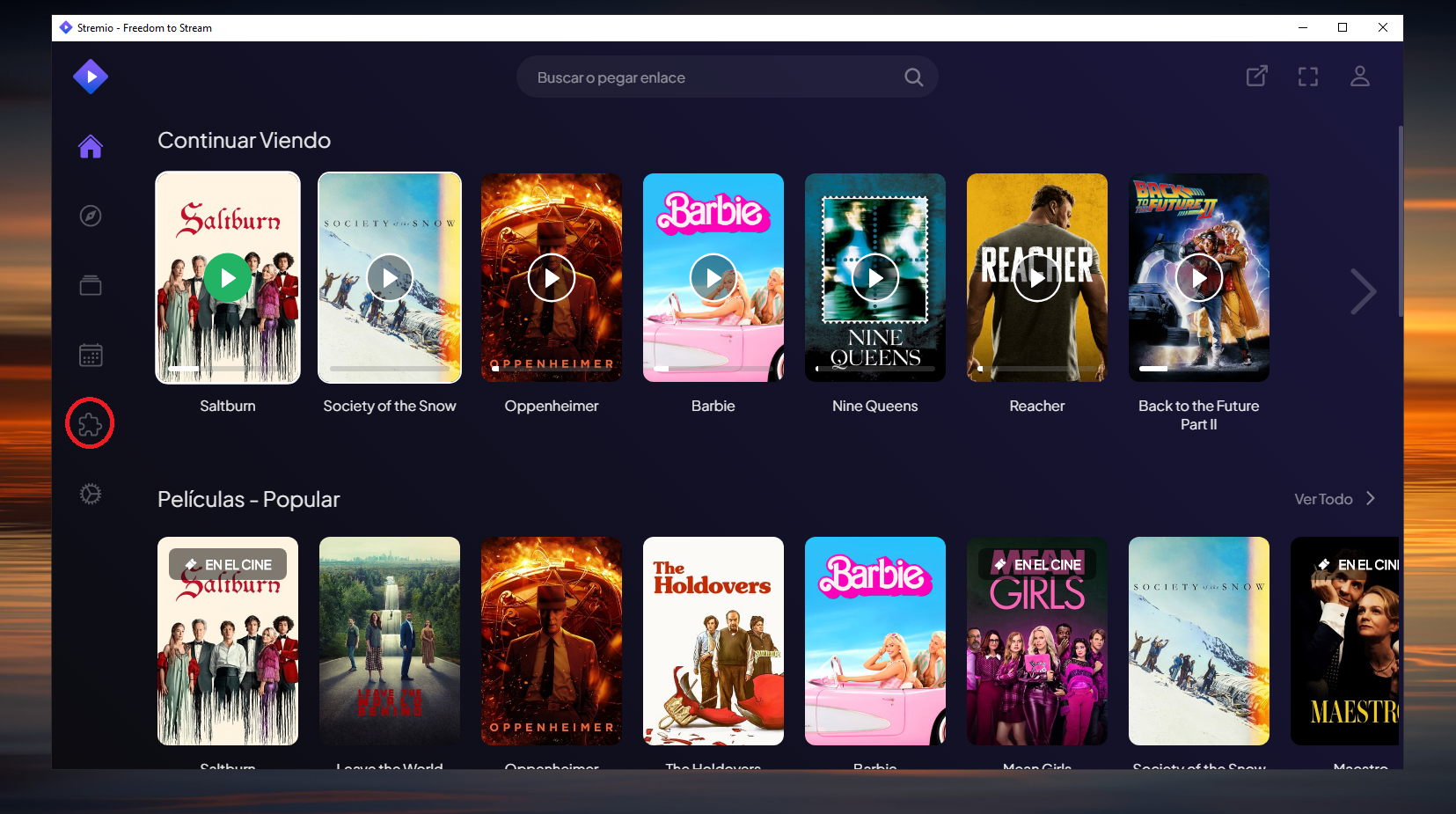Resume Reacher from Continuar Viendo
This screenshot has width=1456, height=814.
click(1037, 278)
